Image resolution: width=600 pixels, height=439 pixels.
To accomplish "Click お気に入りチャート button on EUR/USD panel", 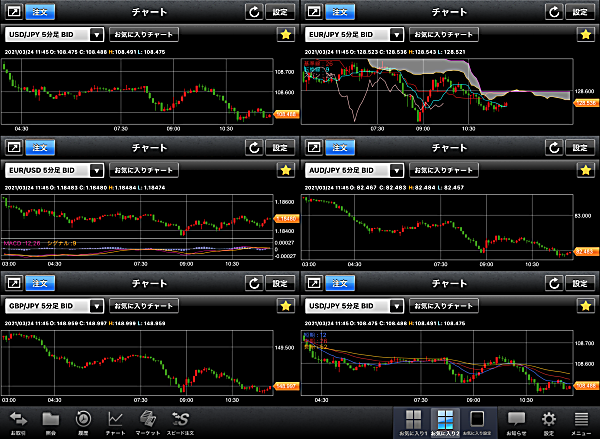I will pyautogui.click(x=144, y=170).
